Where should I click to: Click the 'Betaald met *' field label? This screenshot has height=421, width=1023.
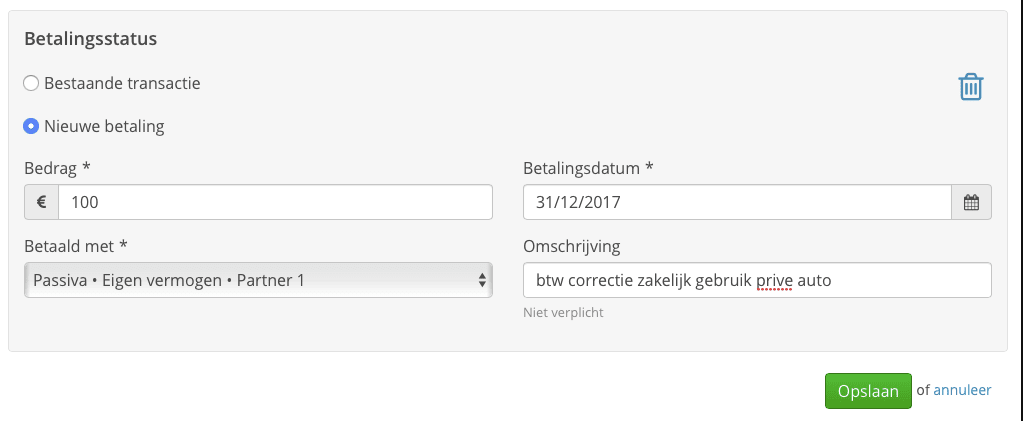(x=76, y=246)
